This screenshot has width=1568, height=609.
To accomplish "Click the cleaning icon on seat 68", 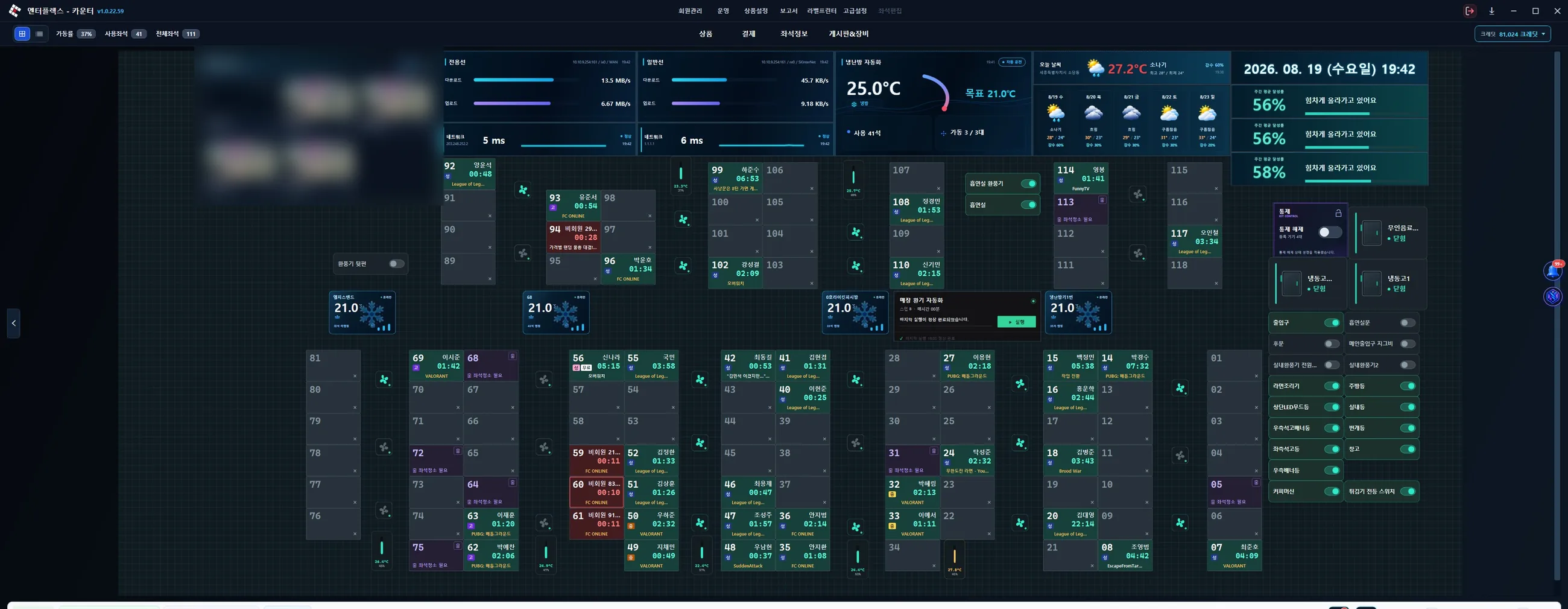I will [513, 356].
